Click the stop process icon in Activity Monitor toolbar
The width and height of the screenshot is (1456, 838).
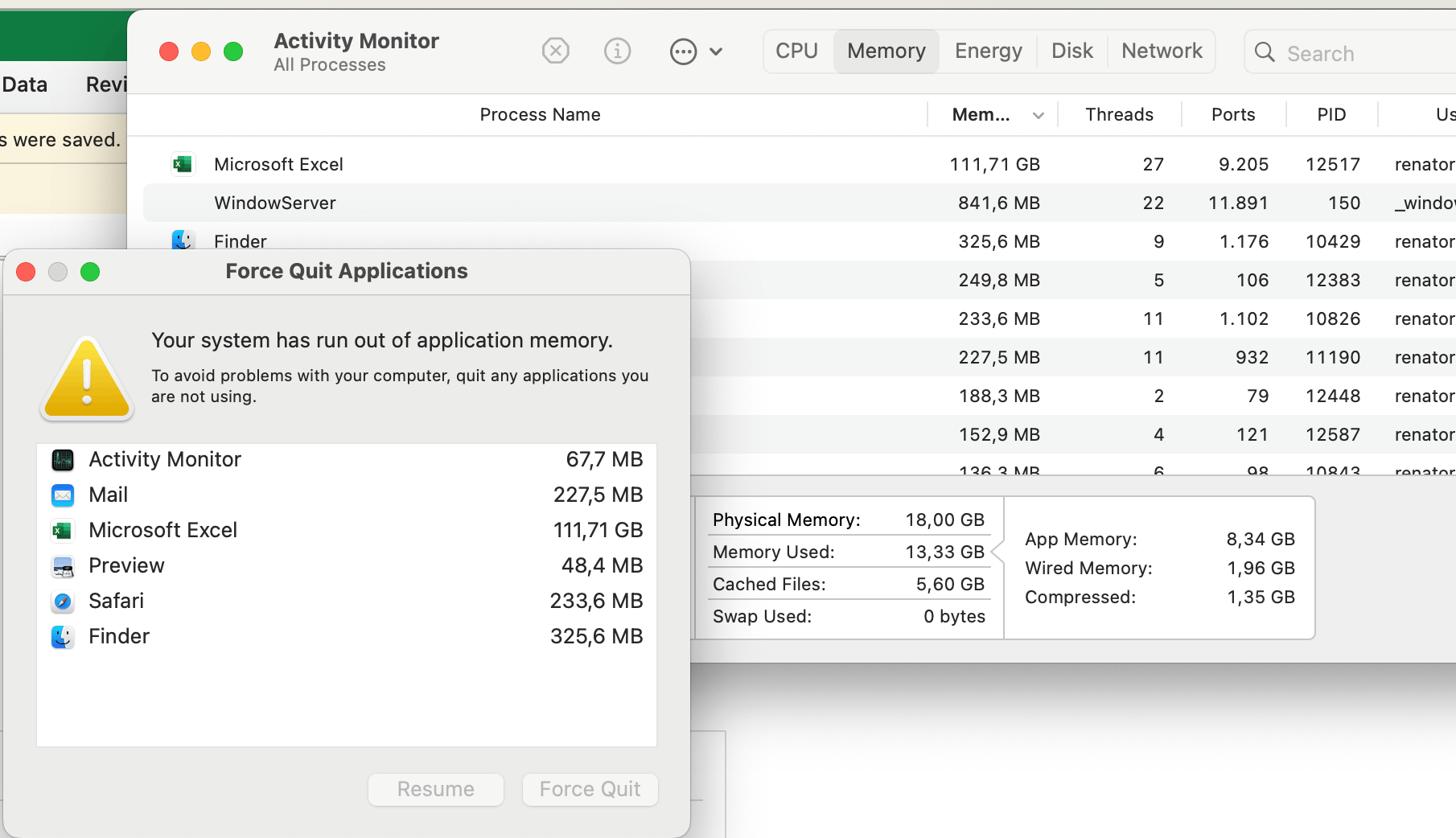555,51
